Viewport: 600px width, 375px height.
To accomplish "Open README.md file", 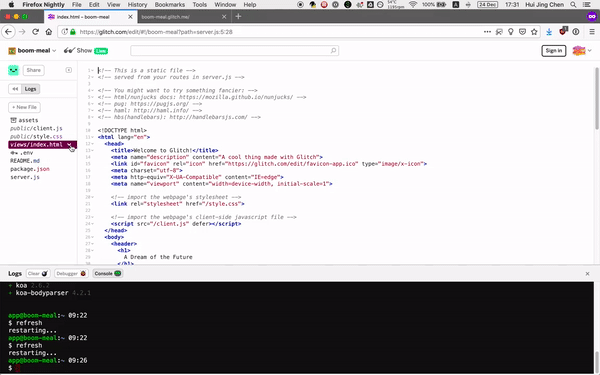I will point(25,161).
